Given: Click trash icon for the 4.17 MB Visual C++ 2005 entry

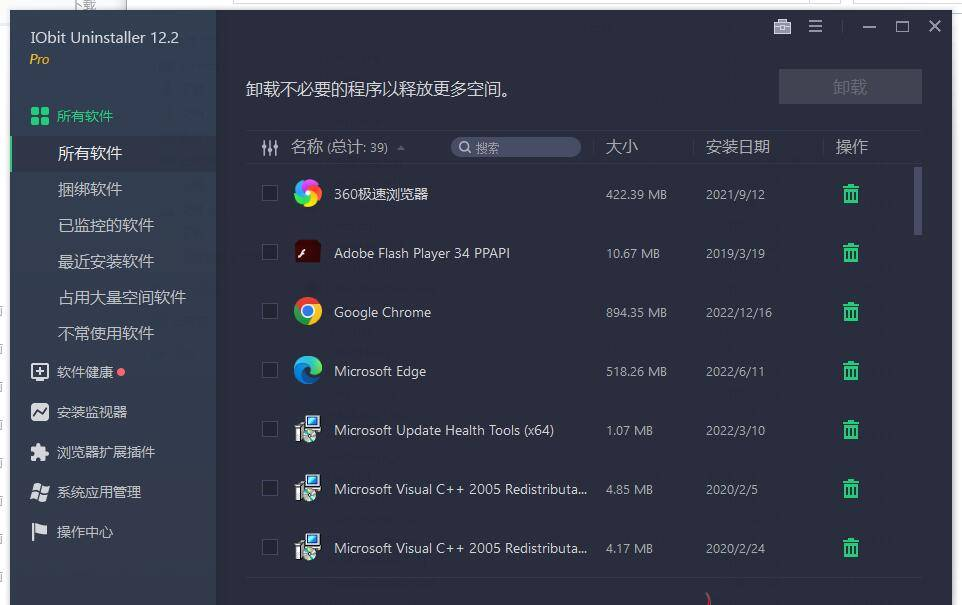Looking at the screenshot, I should click(850, 547).
